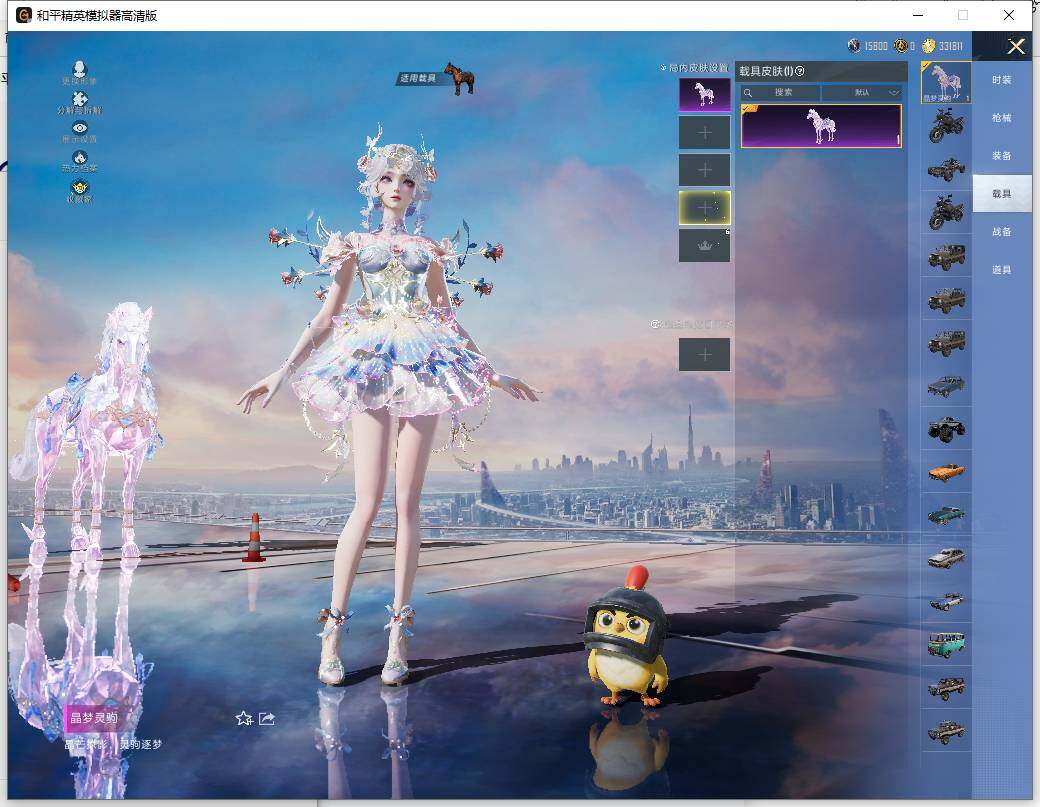Select the teal minibus thumbnail

pyautogui.click(x=946, y=645)
